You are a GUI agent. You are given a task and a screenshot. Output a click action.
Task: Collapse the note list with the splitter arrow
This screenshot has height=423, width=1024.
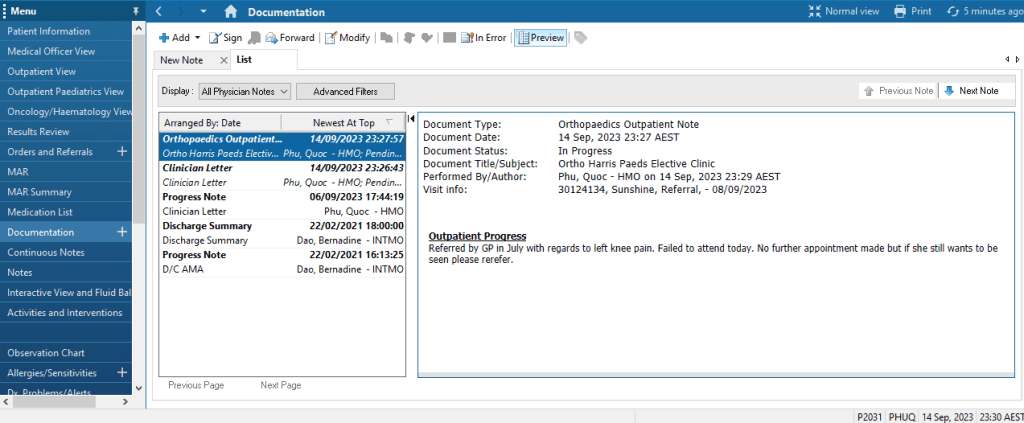[x=411, y=119]
